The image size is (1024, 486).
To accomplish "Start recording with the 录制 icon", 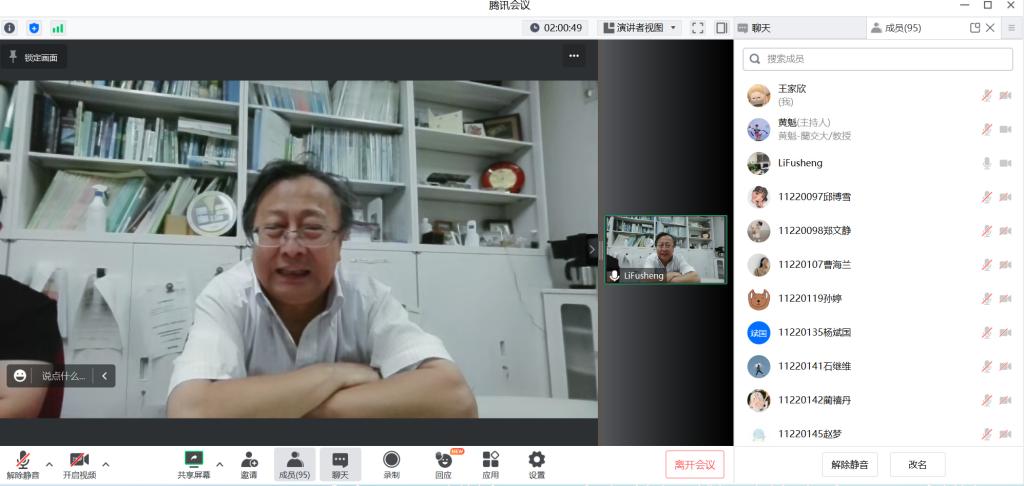I will [x=391, y=464].
